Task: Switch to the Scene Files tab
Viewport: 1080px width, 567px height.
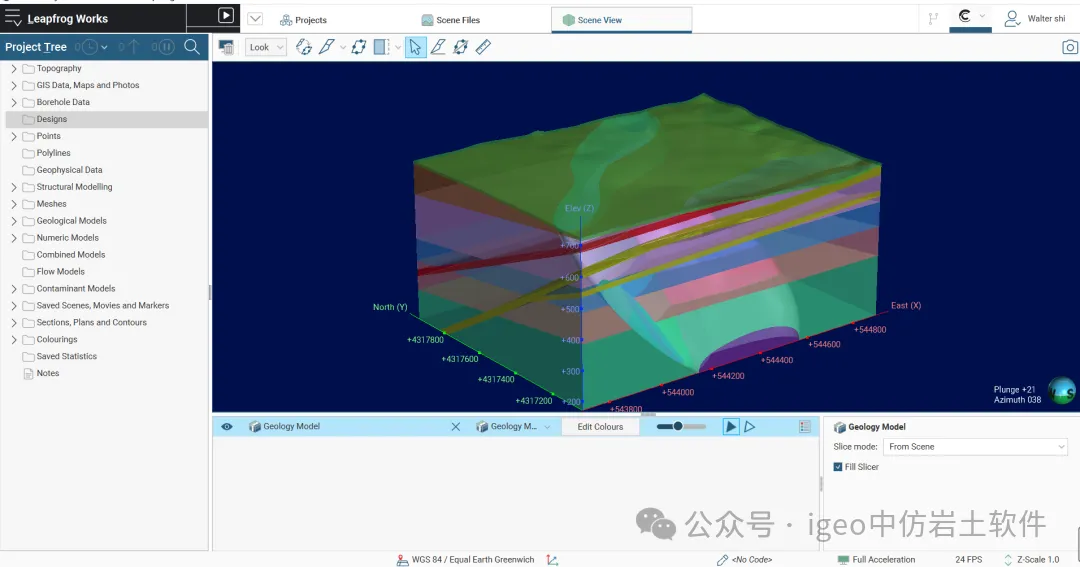Action: (x=450, y=20)
